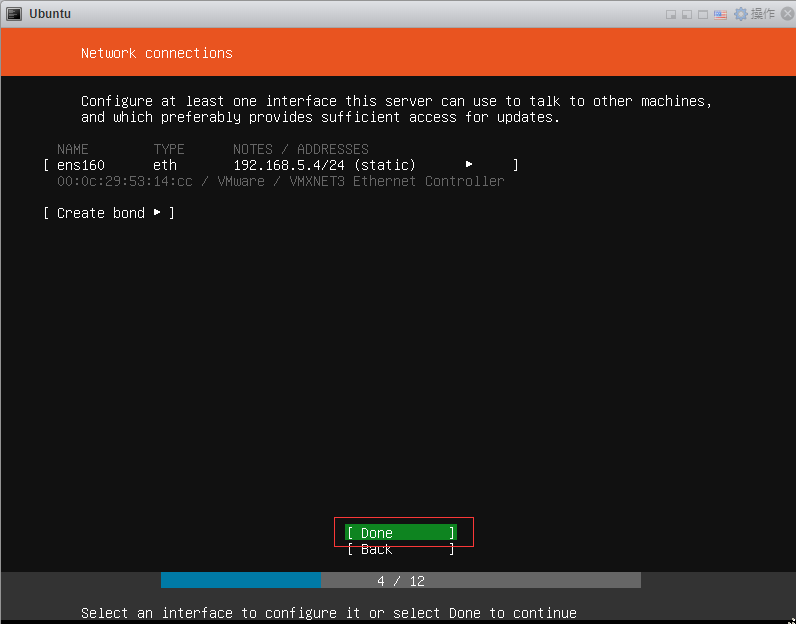
Task: Select the ens160 network interface
Action: tap(81, 165)
